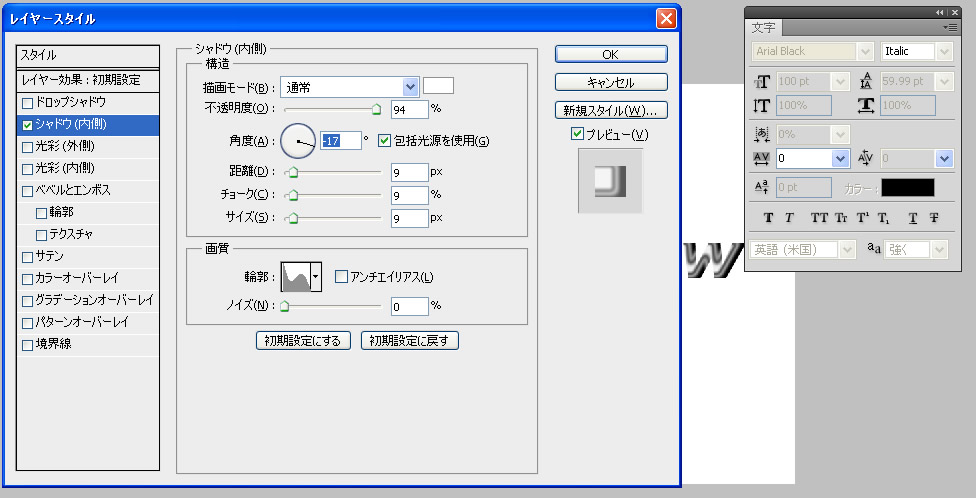
Task: Enable the アンチエイリアス checkbox
Action: pos(341,277)
